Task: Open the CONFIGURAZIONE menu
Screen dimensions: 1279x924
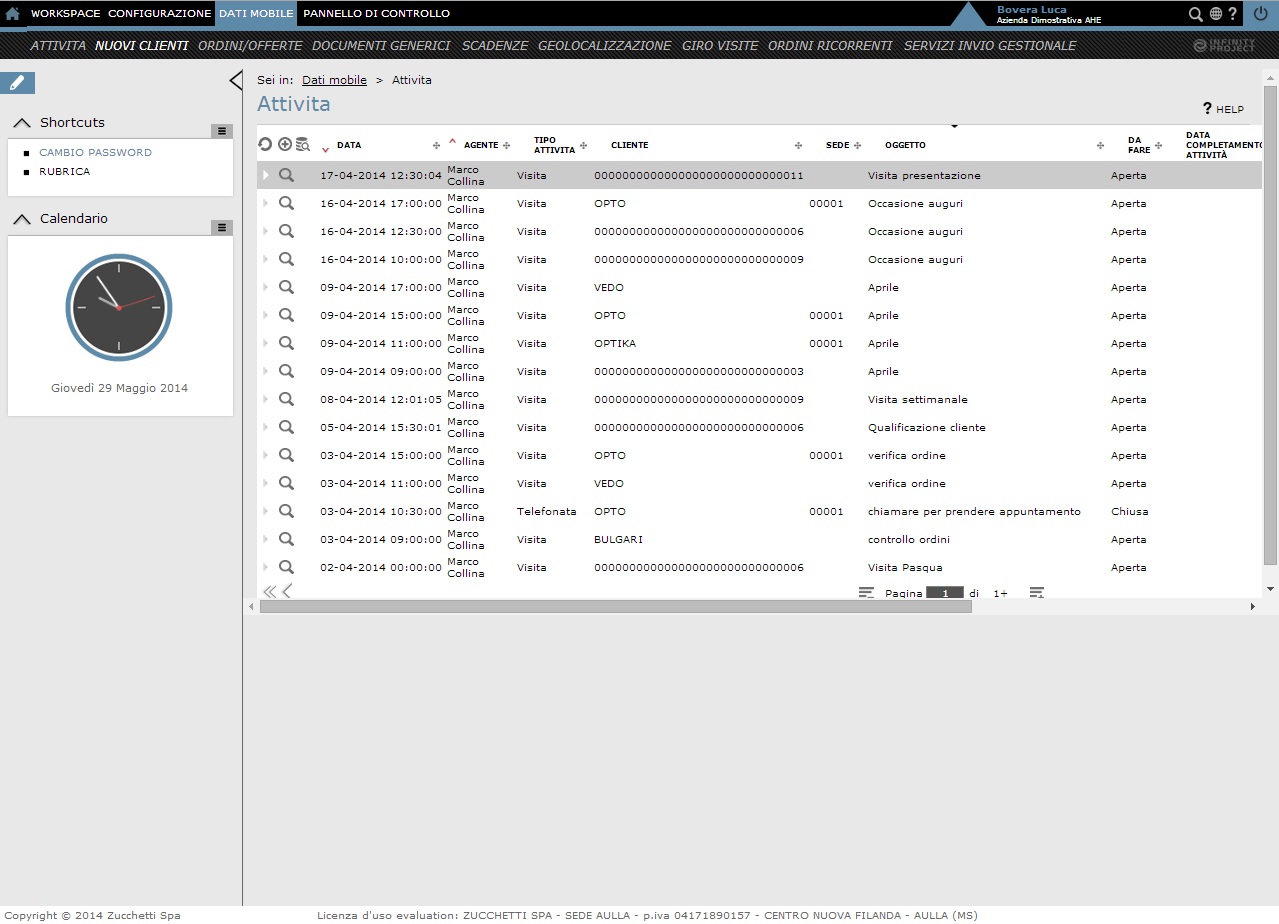Action: (x=159, y=14)
